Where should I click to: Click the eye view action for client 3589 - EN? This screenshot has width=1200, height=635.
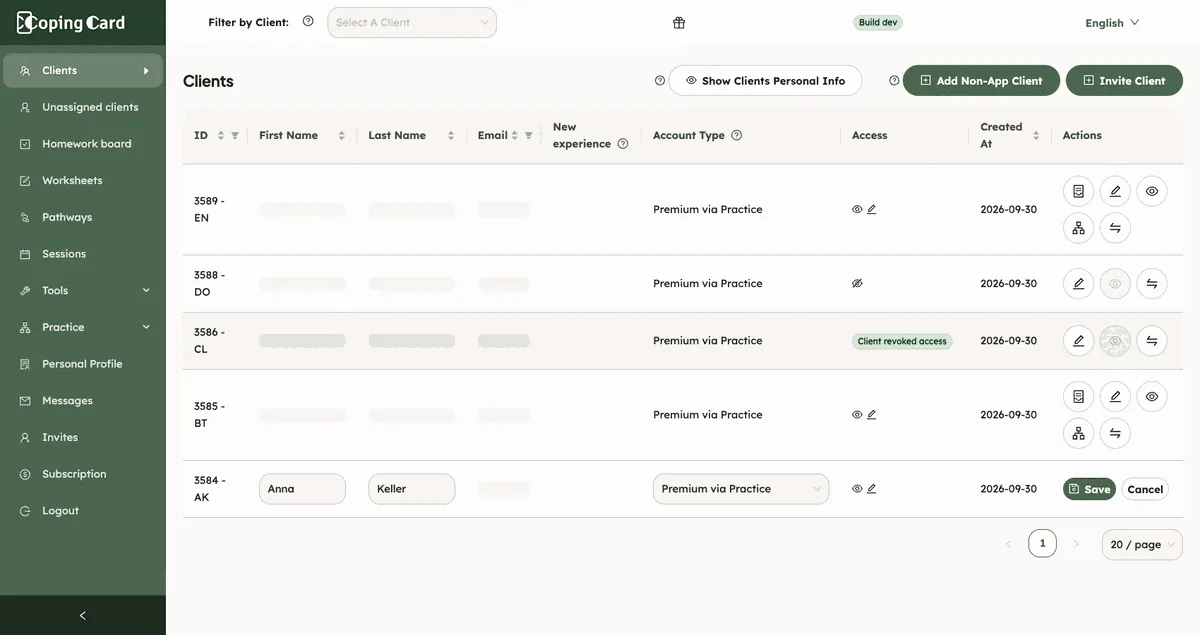1152,191
